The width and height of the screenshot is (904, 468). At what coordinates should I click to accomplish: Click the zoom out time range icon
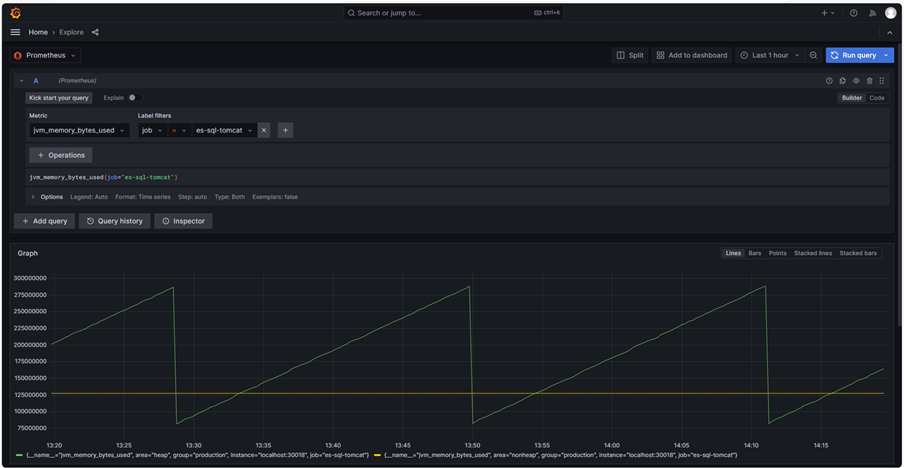813,55
